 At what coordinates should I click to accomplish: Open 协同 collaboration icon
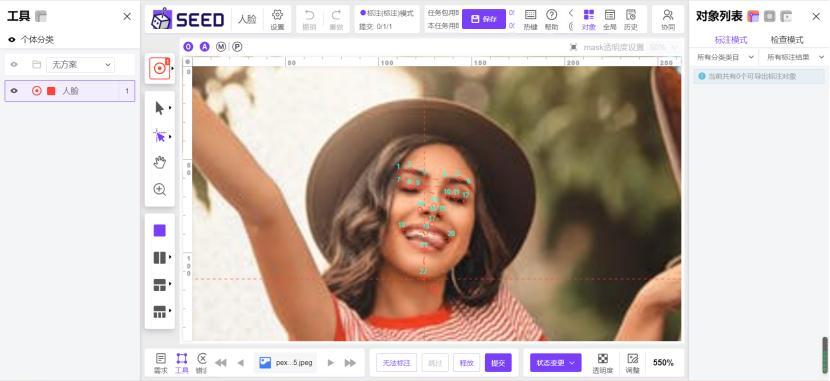click(x=668, y=20)
